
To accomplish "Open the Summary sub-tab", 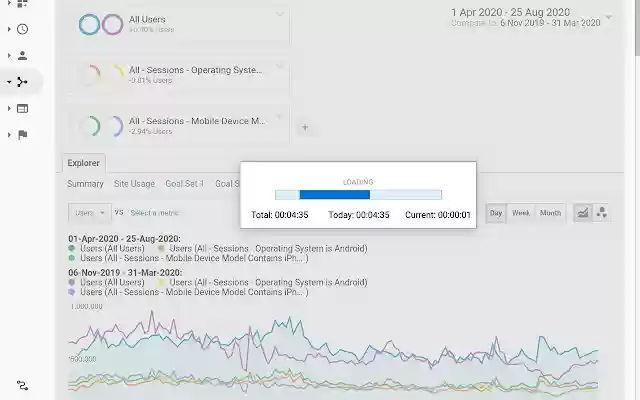I will [x=85, y=184].
